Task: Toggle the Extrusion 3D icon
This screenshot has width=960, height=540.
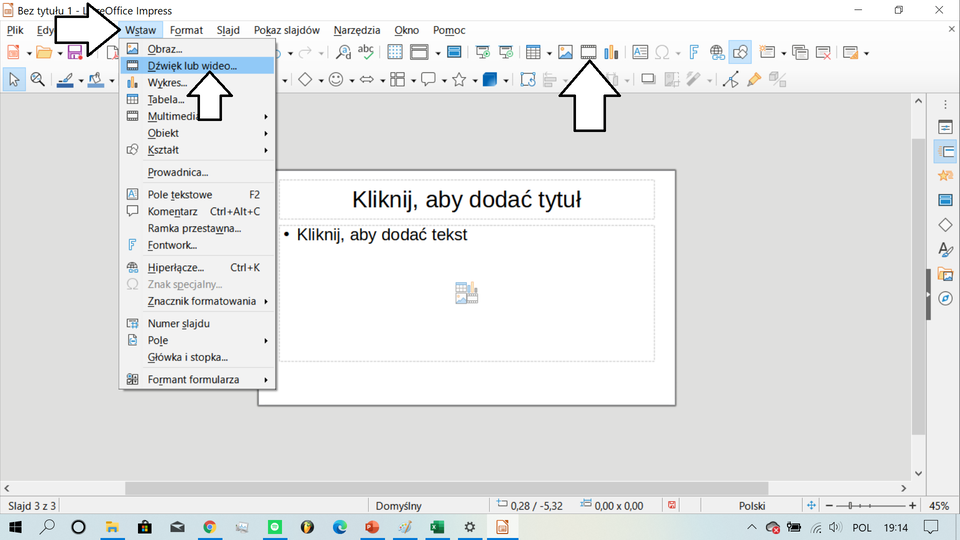Action: [x=778, y=80]
